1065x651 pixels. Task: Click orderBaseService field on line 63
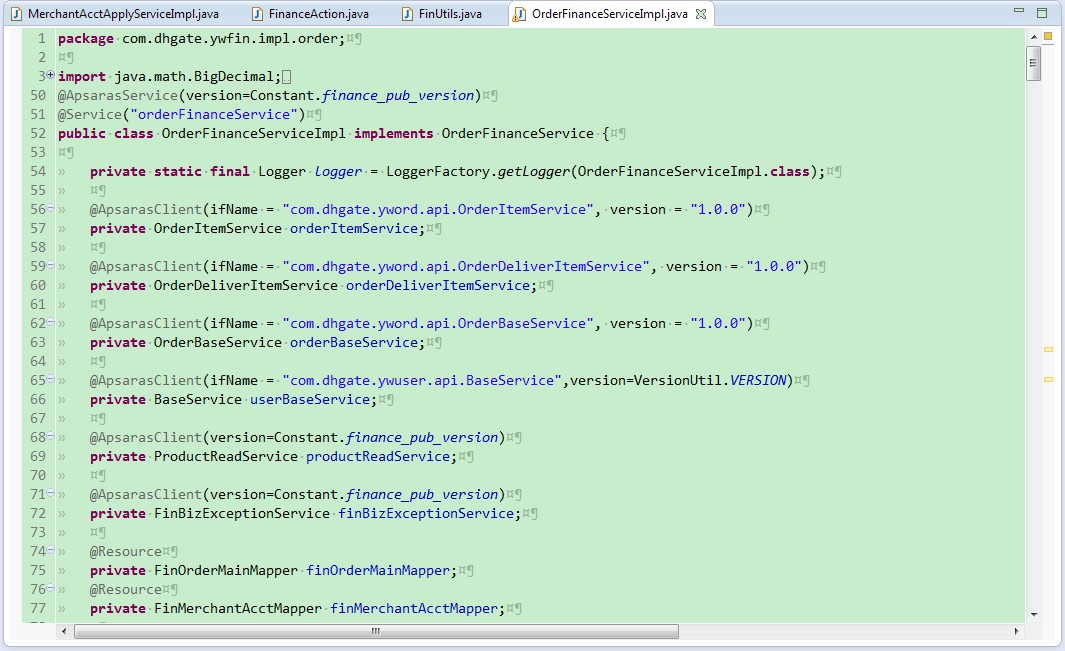click(x=353, y=343)
